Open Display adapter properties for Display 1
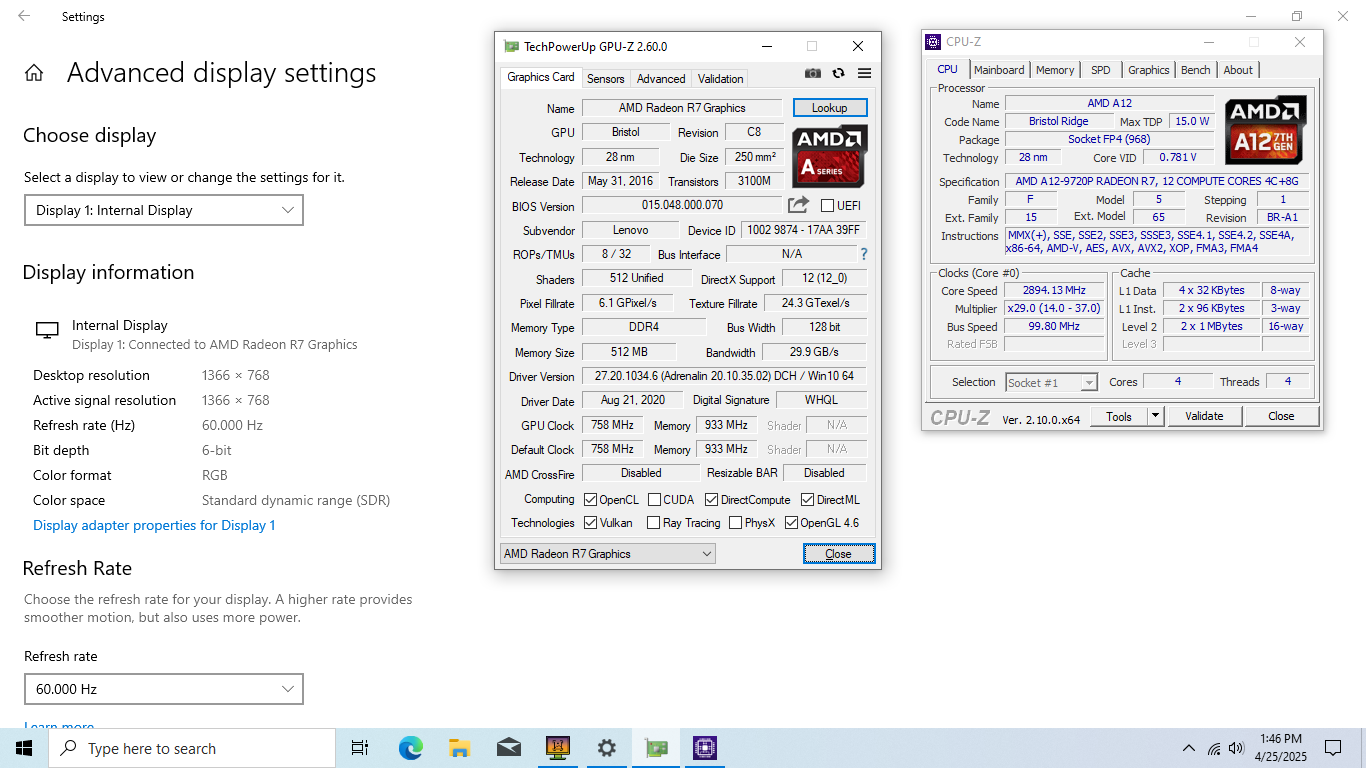This screenshot has height=768, width=1366. (x=154, y=525)
